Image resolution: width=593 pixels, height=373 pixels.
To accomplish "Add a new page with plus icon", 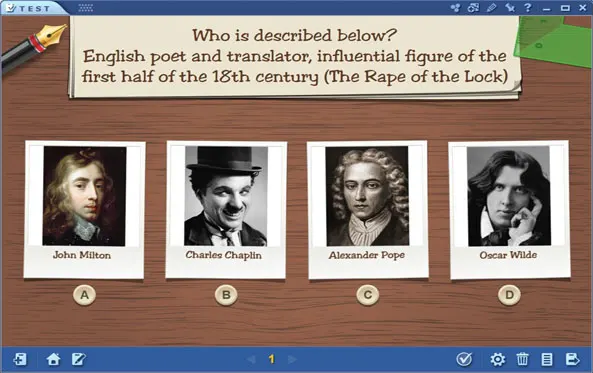I will [x=20, y=359].
